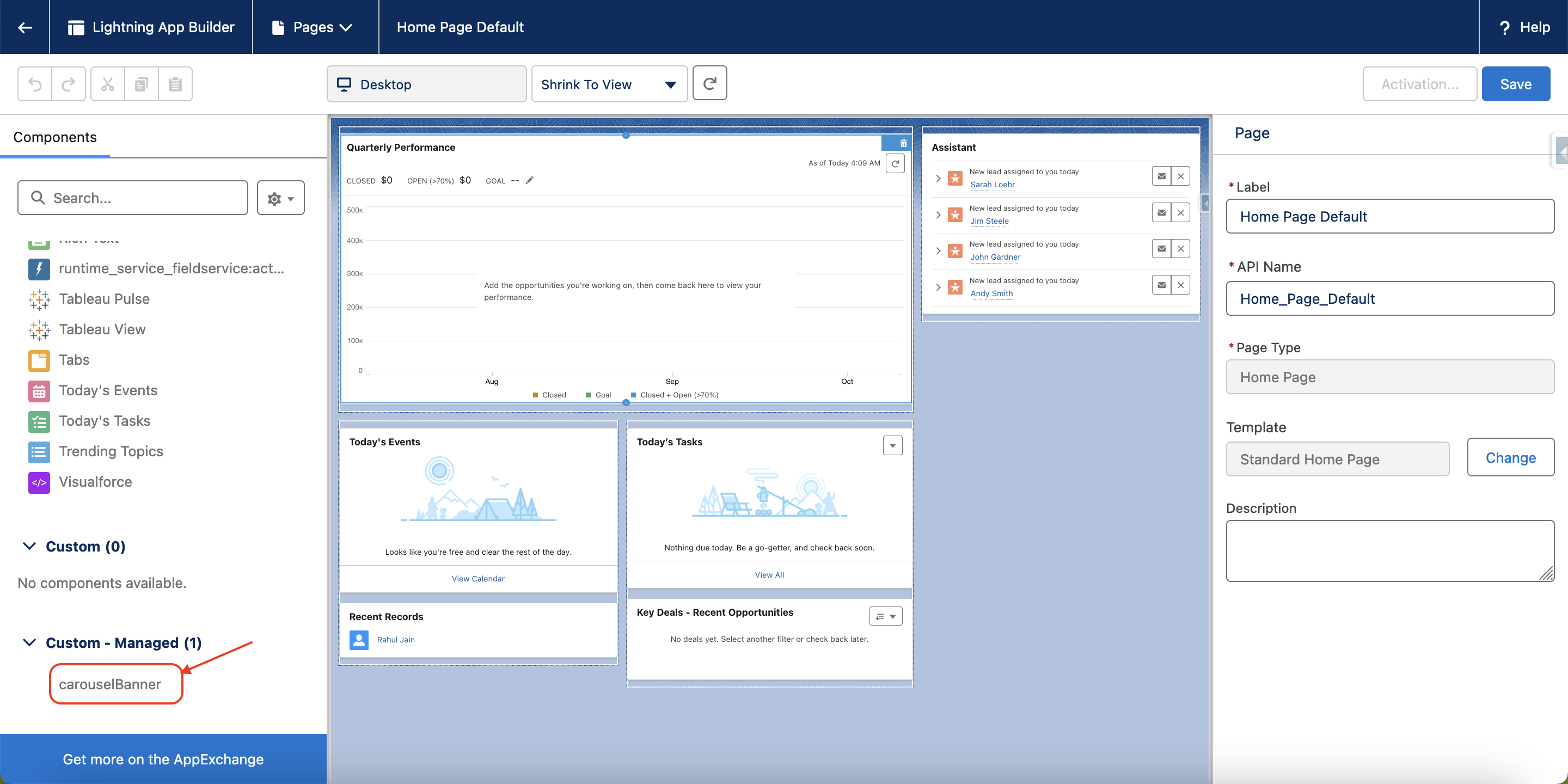Click the cut scissors icon

pyautogui.click(x=108, y=84)
